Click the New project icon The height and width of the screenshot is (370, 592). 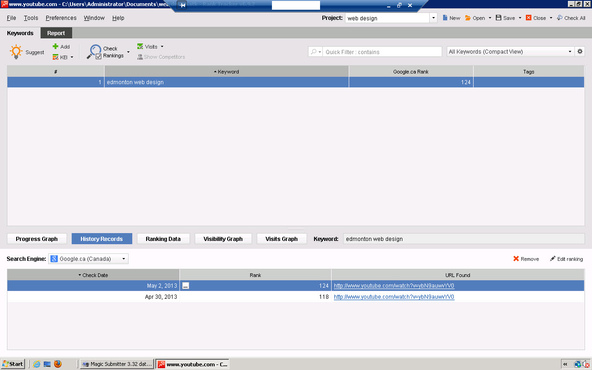point(445,18)
